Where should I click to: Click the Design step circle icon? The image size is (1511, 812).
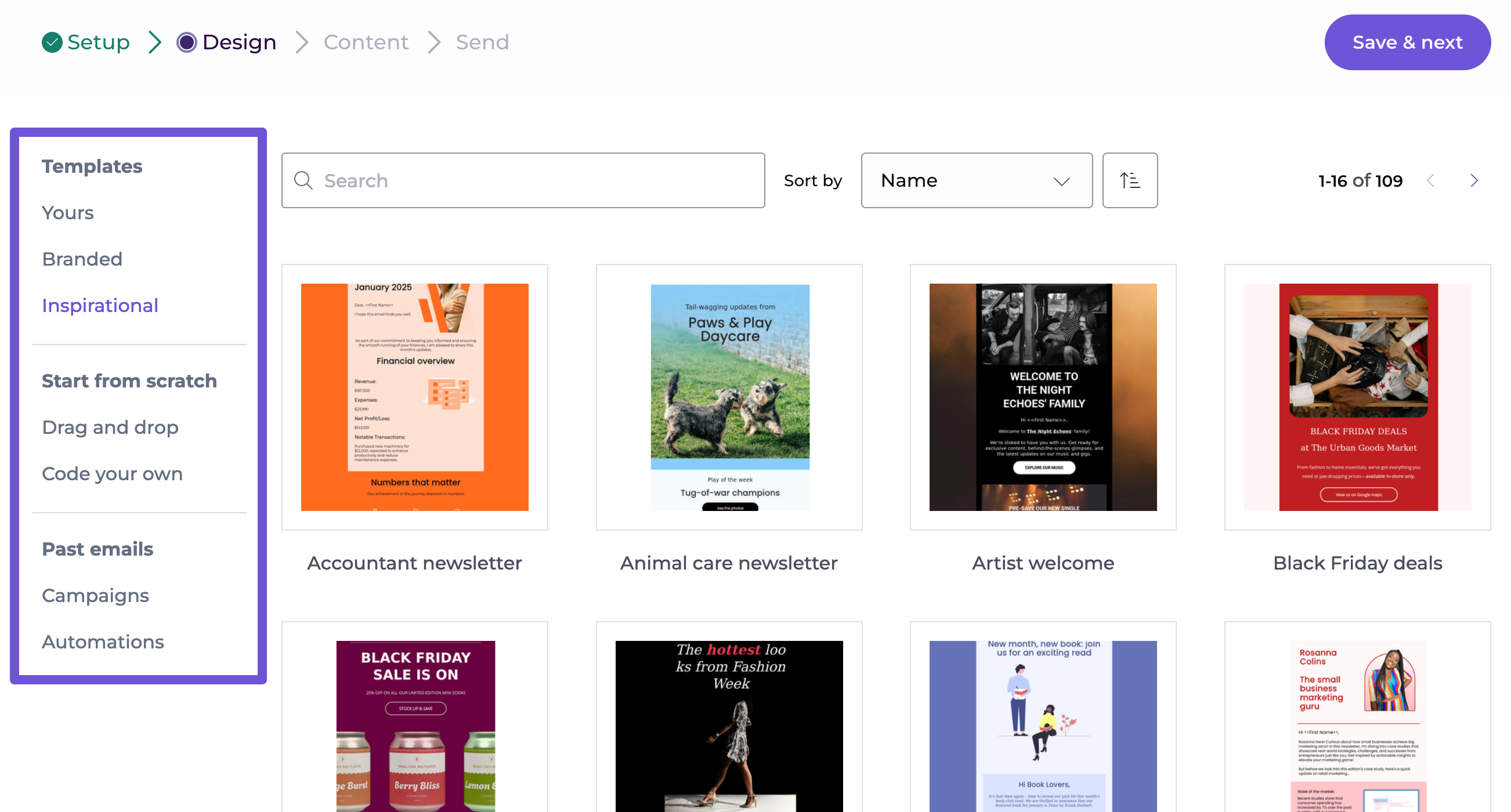186,42
